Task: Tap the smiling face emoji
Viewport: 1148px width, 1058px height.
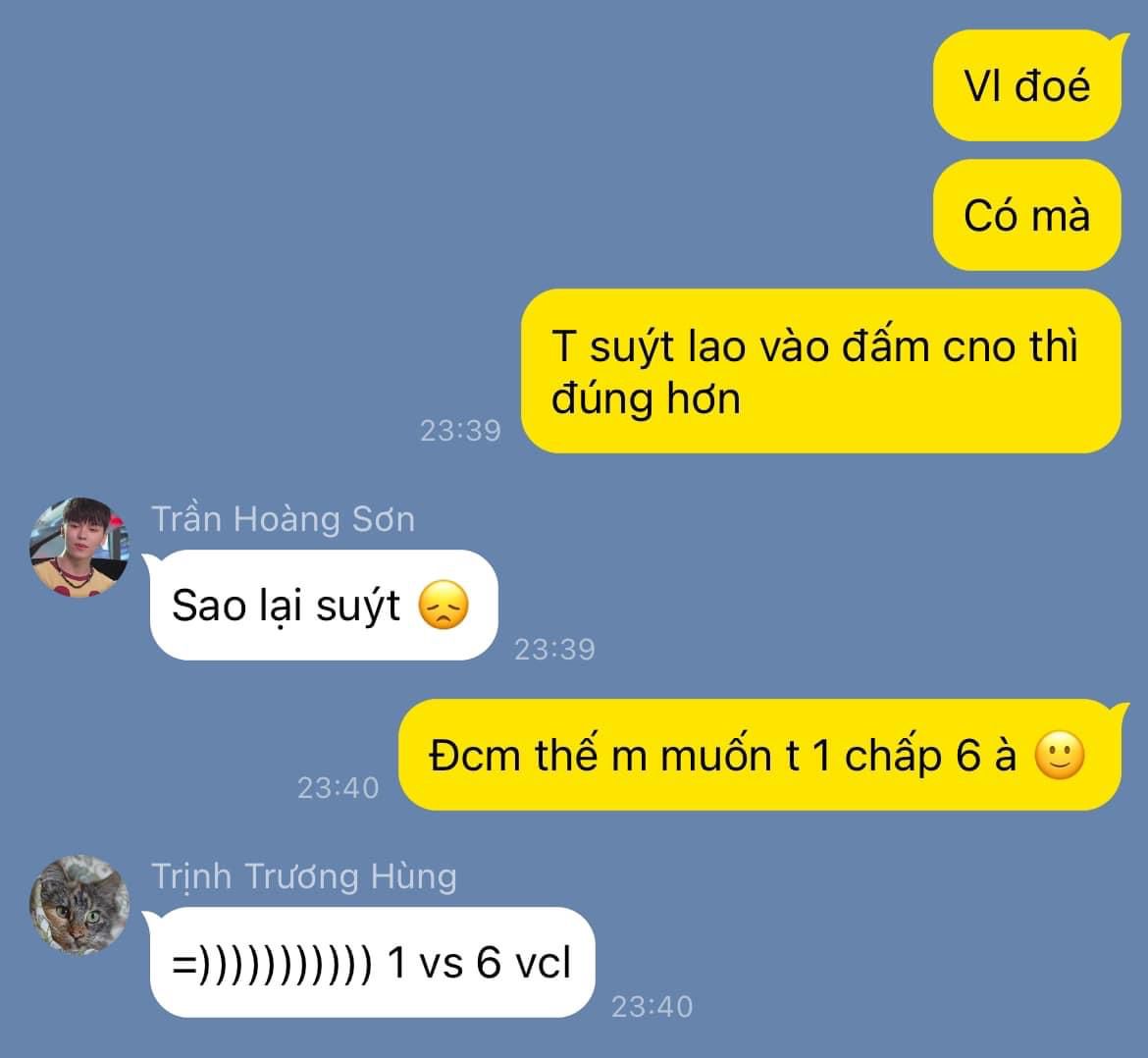Action: [1060, 755]
